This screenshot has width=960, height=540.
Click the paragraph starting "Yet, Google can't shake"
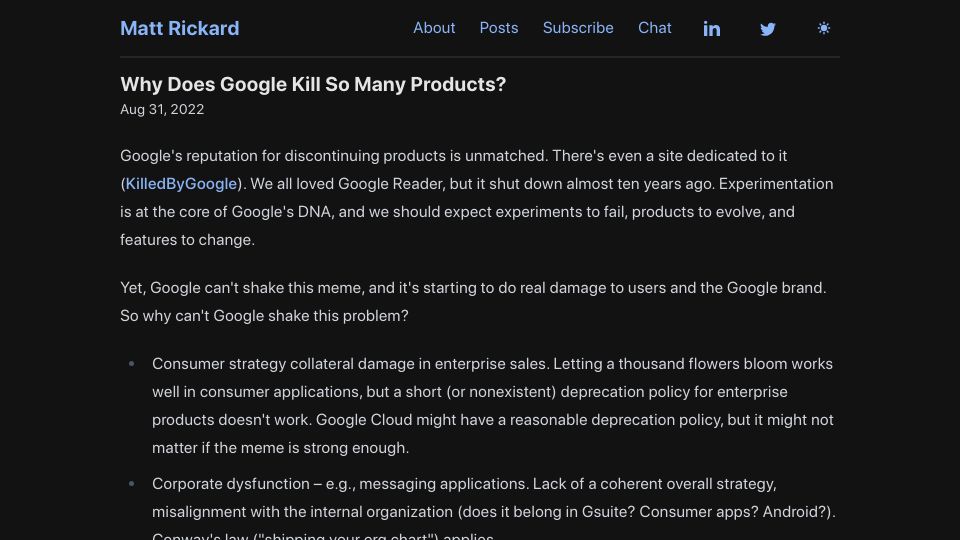[473, 302]
